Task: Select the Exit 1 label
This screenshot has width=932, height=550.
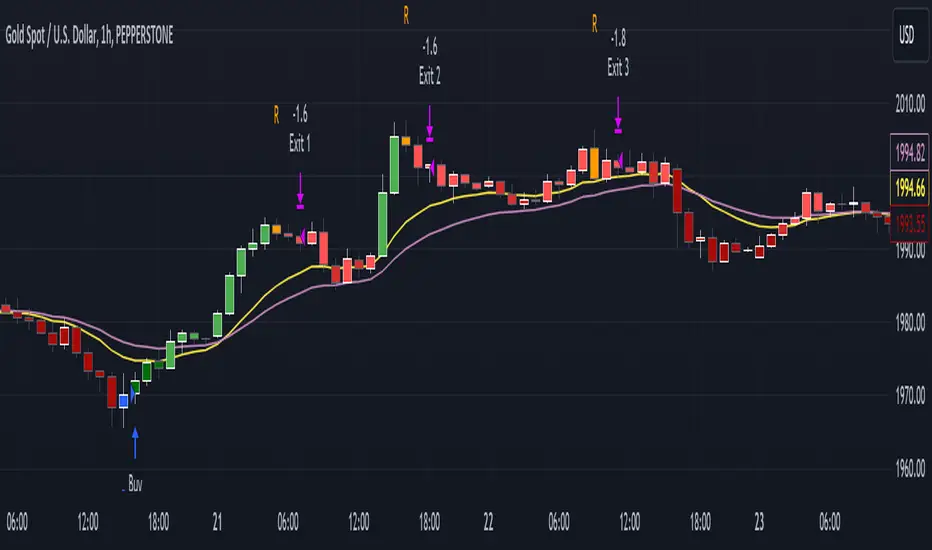Action: 300,143
